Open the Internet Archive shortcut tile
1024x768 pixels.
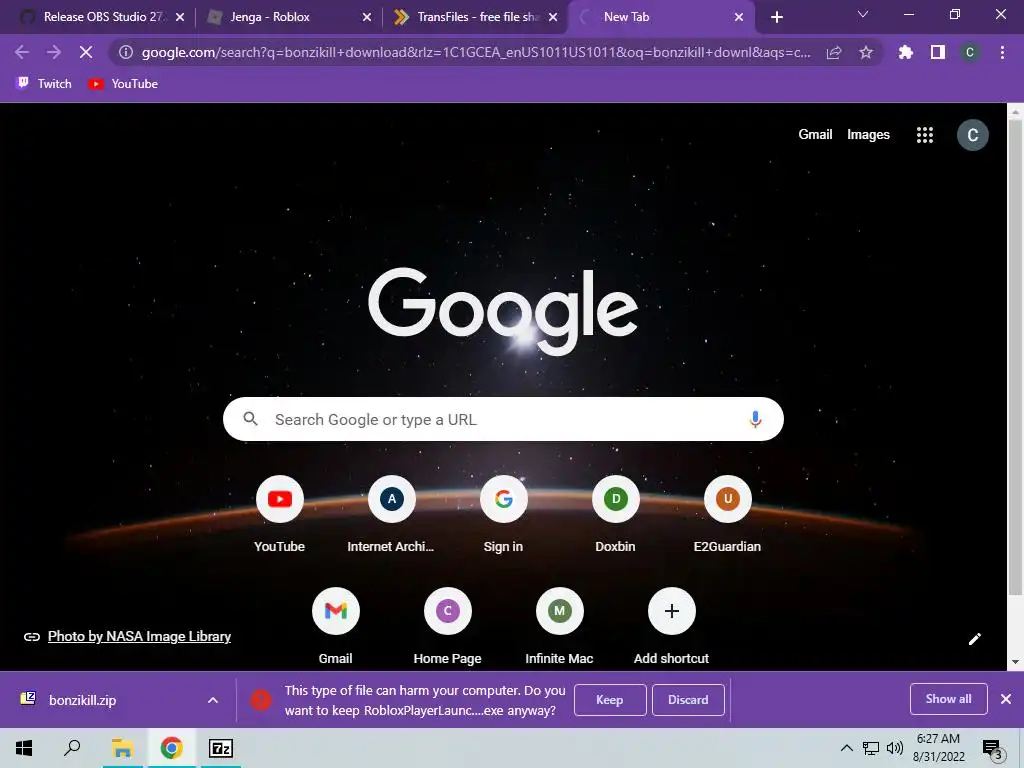(x=391, y=514)
